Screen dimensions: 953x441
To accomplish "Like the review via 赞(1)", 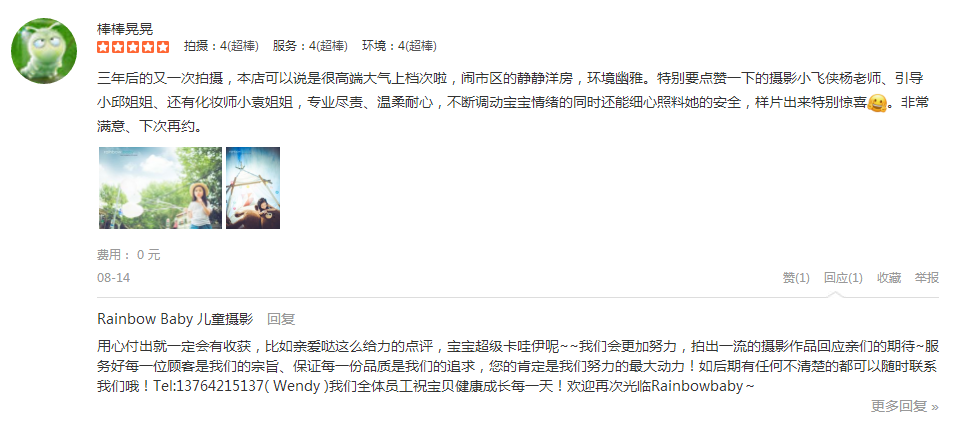I will coord(796,278).
